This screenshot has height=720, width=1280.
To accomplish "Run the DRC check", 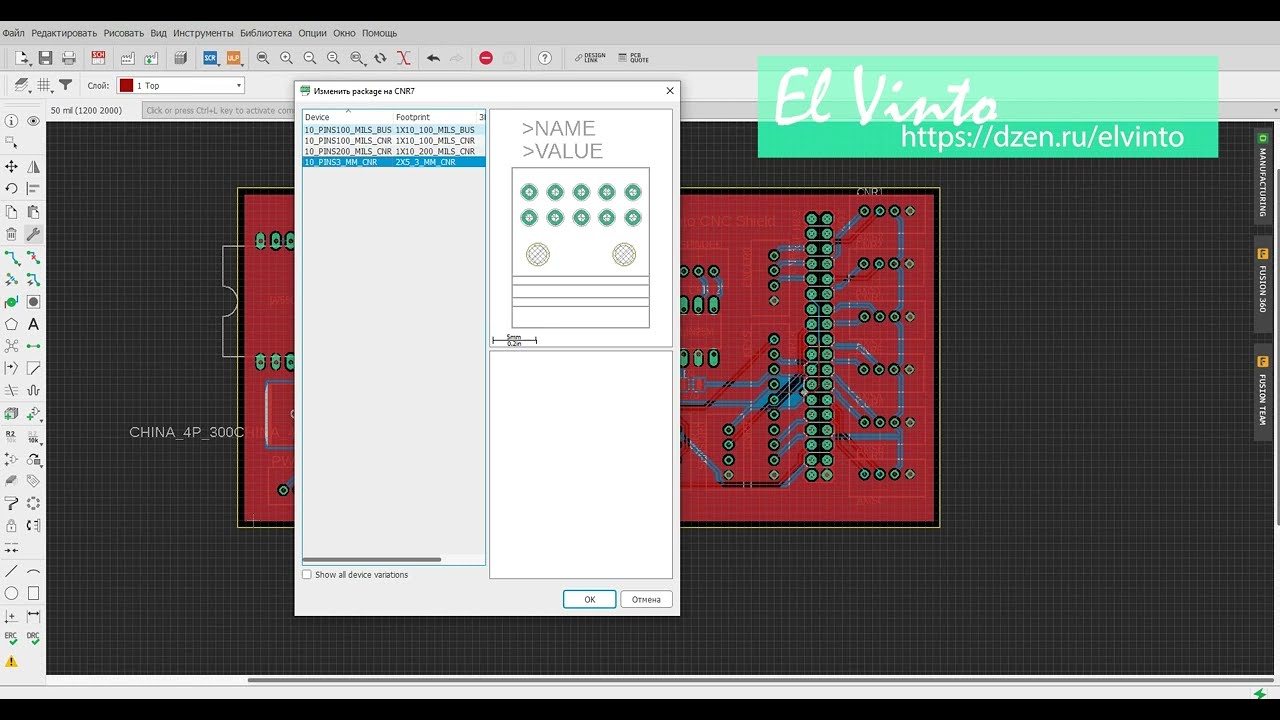I will [33, 638].
